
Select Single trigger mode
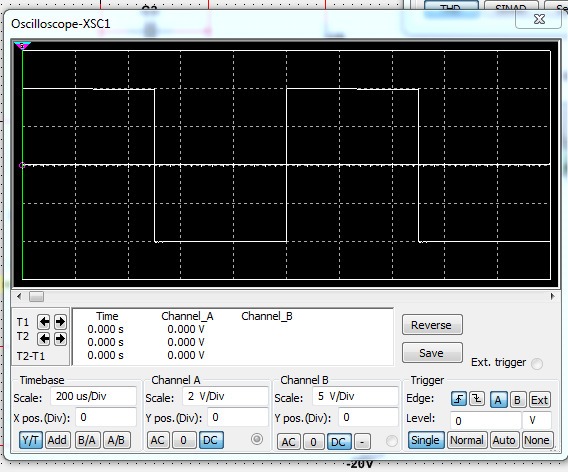(426, 440)
